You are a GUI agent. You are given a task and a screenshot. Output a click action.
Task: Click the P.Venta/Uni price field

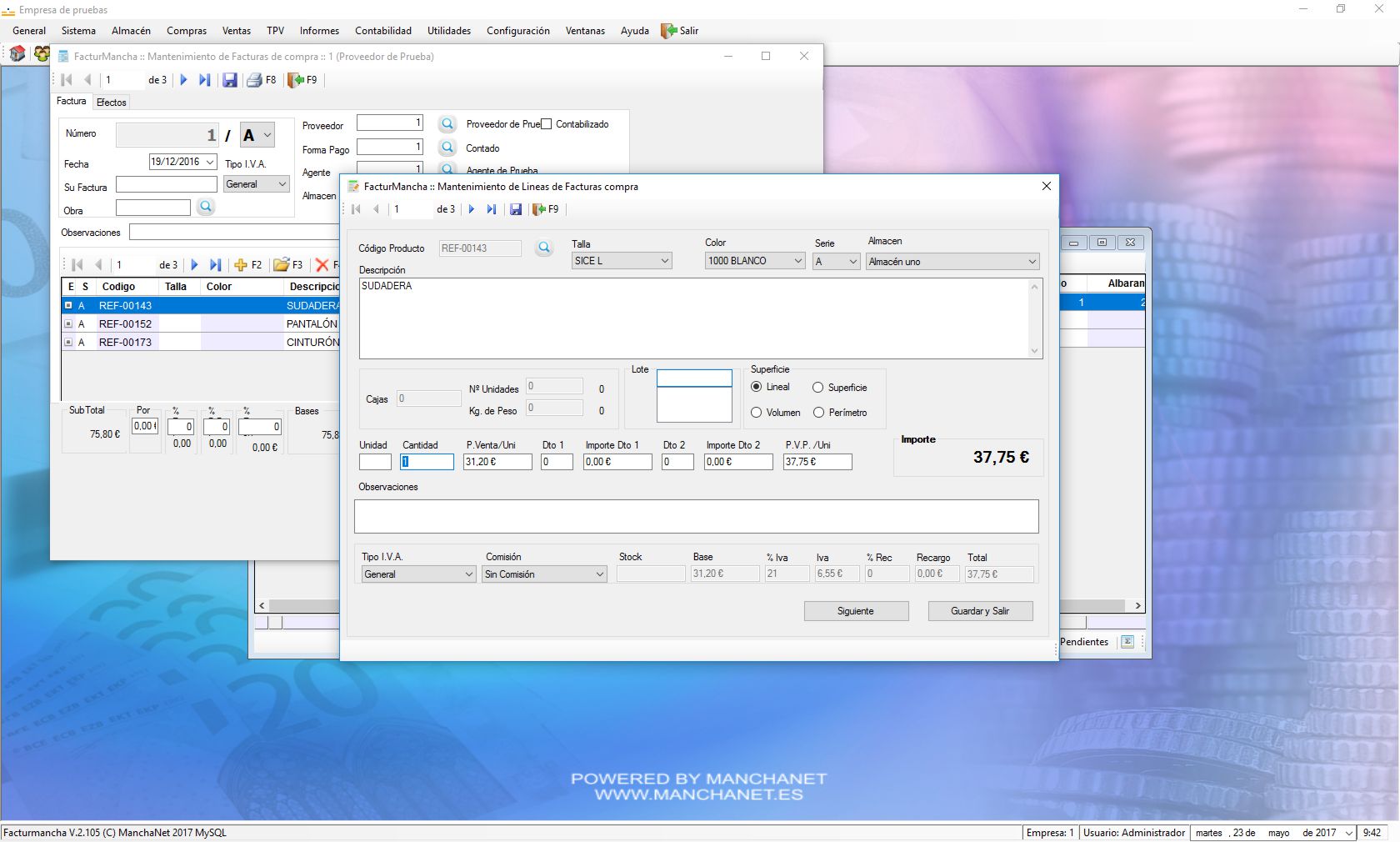(x=497, y=462)
